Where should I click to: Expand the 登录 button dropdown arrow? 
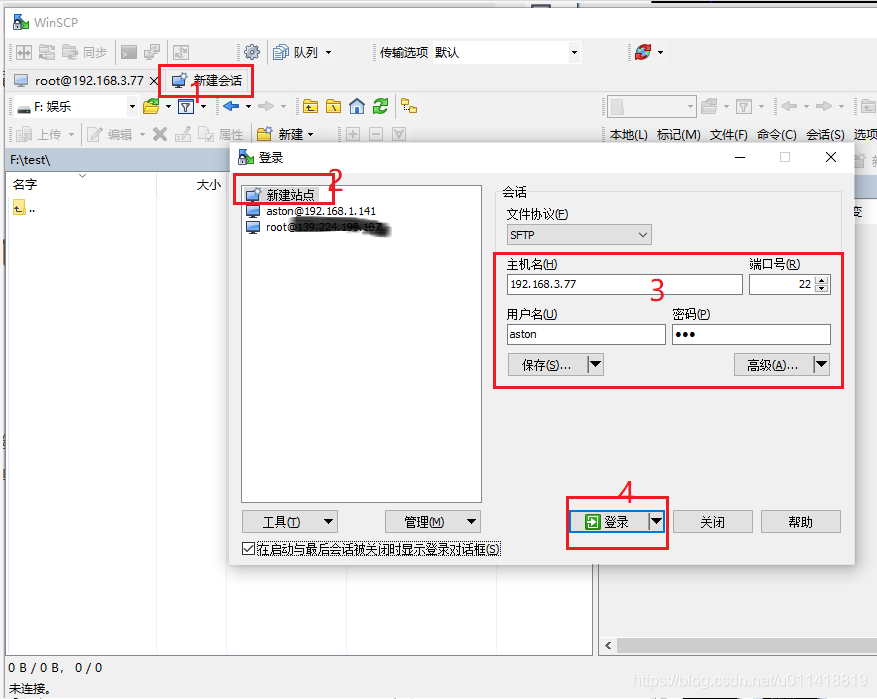tap(656, 522)
